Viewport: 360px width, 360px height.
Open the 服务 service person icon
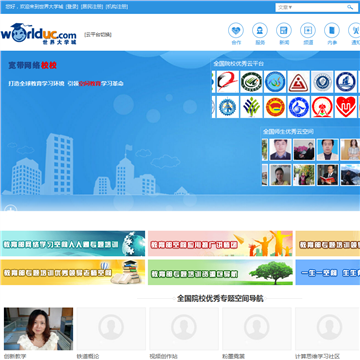pyautogui.click(x=260, y=31)
